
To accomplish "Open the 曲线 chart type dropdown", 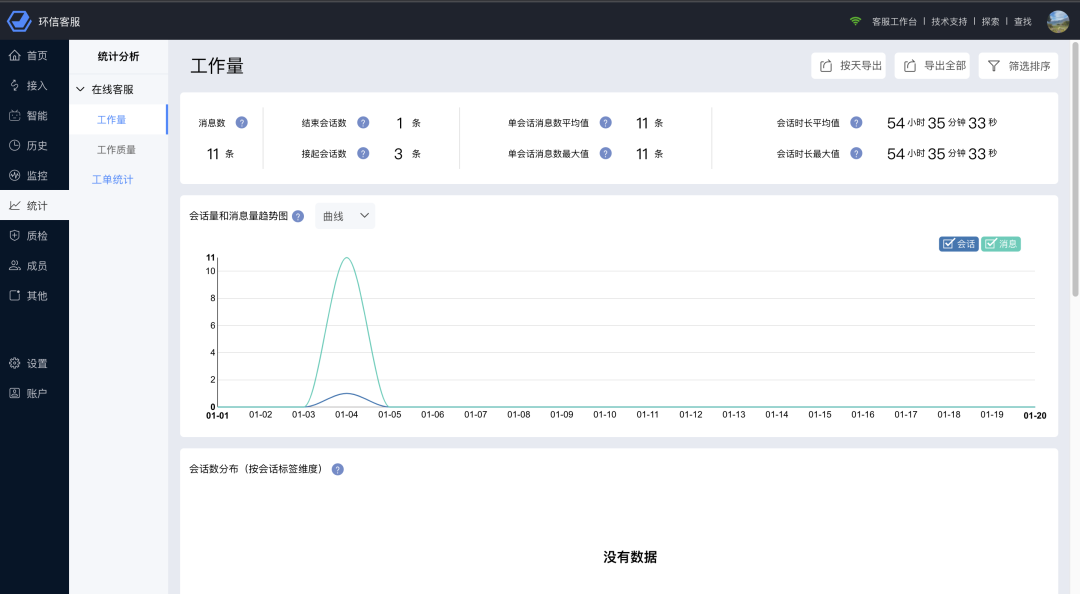I will pos(345,216).
